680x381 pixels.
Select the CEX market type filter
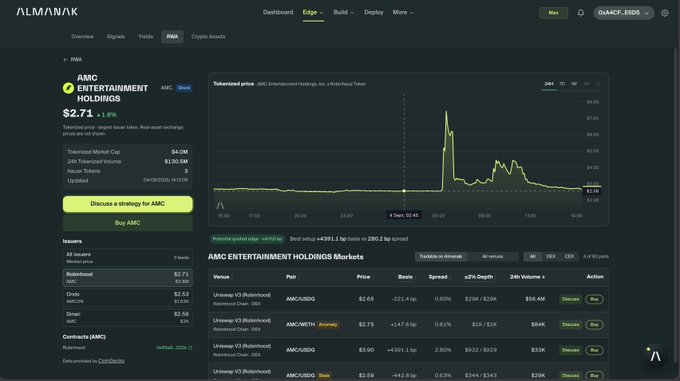pyautogui.click(x=569, y=257)
